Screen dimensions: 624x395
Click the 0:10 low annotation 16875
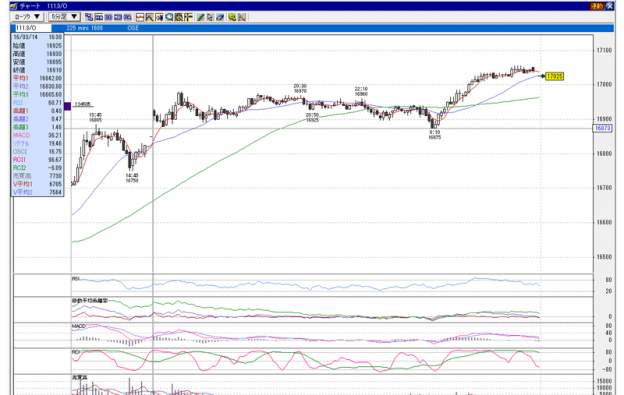click(435, 134)
